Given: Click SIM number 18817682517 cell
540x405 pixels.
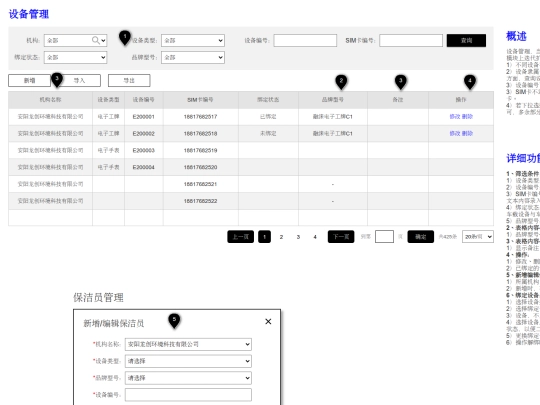Looking at the screenshot, I should [x=200, y=116].
